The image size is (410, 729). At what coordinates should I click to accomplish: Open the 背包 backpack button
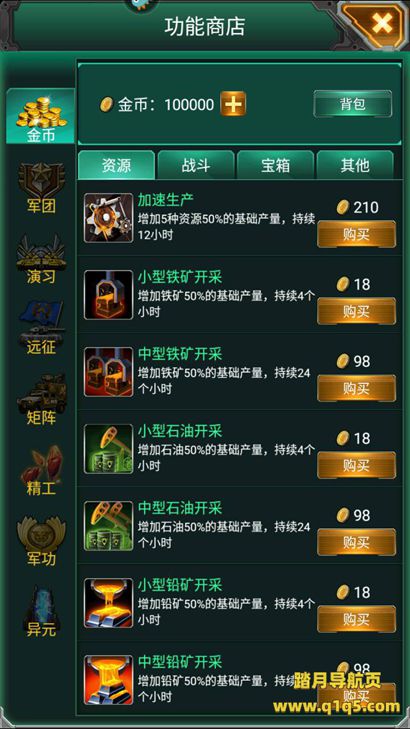point(352,104)
